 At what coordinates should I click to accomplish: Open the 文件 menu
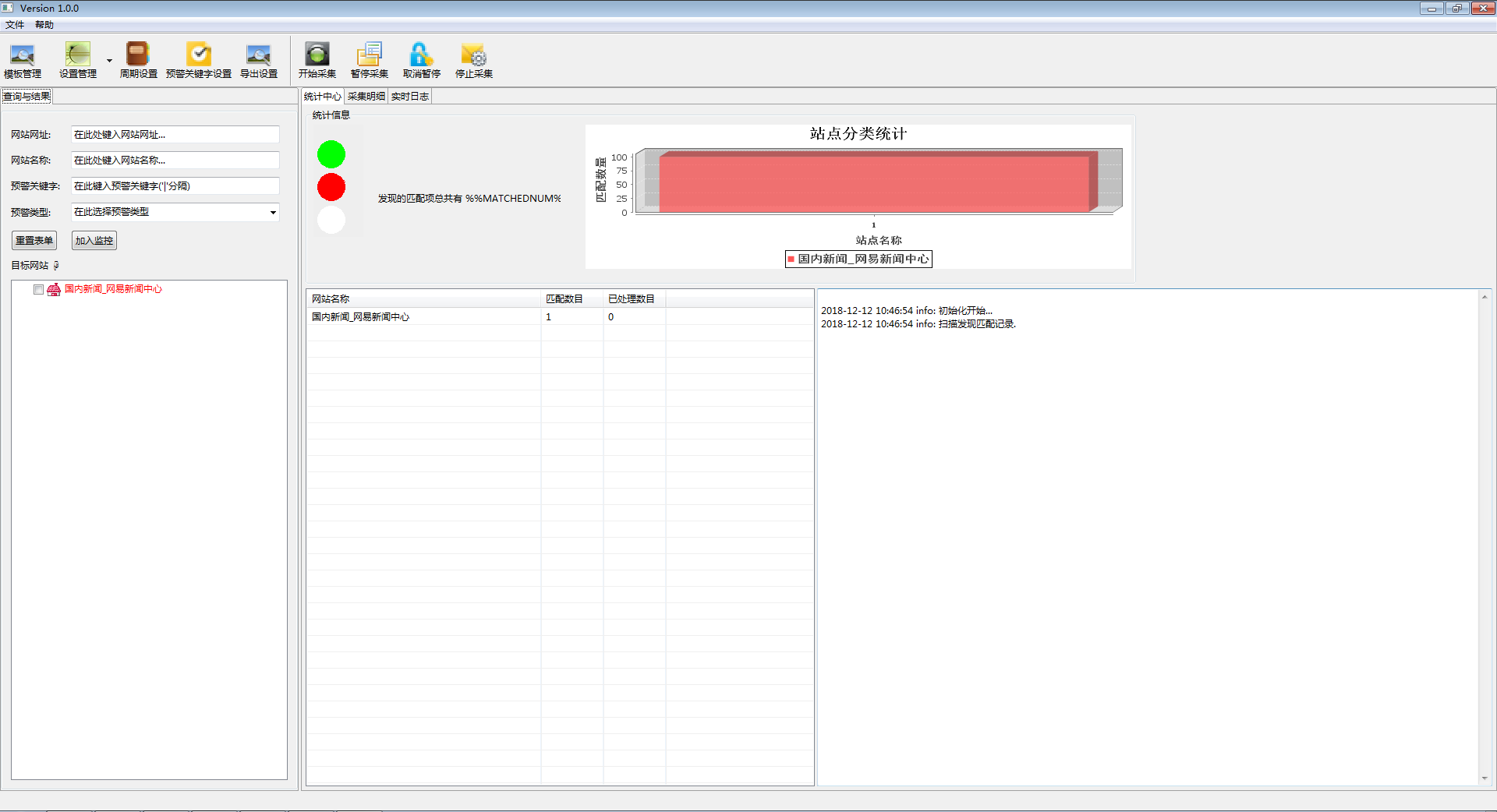(15, 25)
